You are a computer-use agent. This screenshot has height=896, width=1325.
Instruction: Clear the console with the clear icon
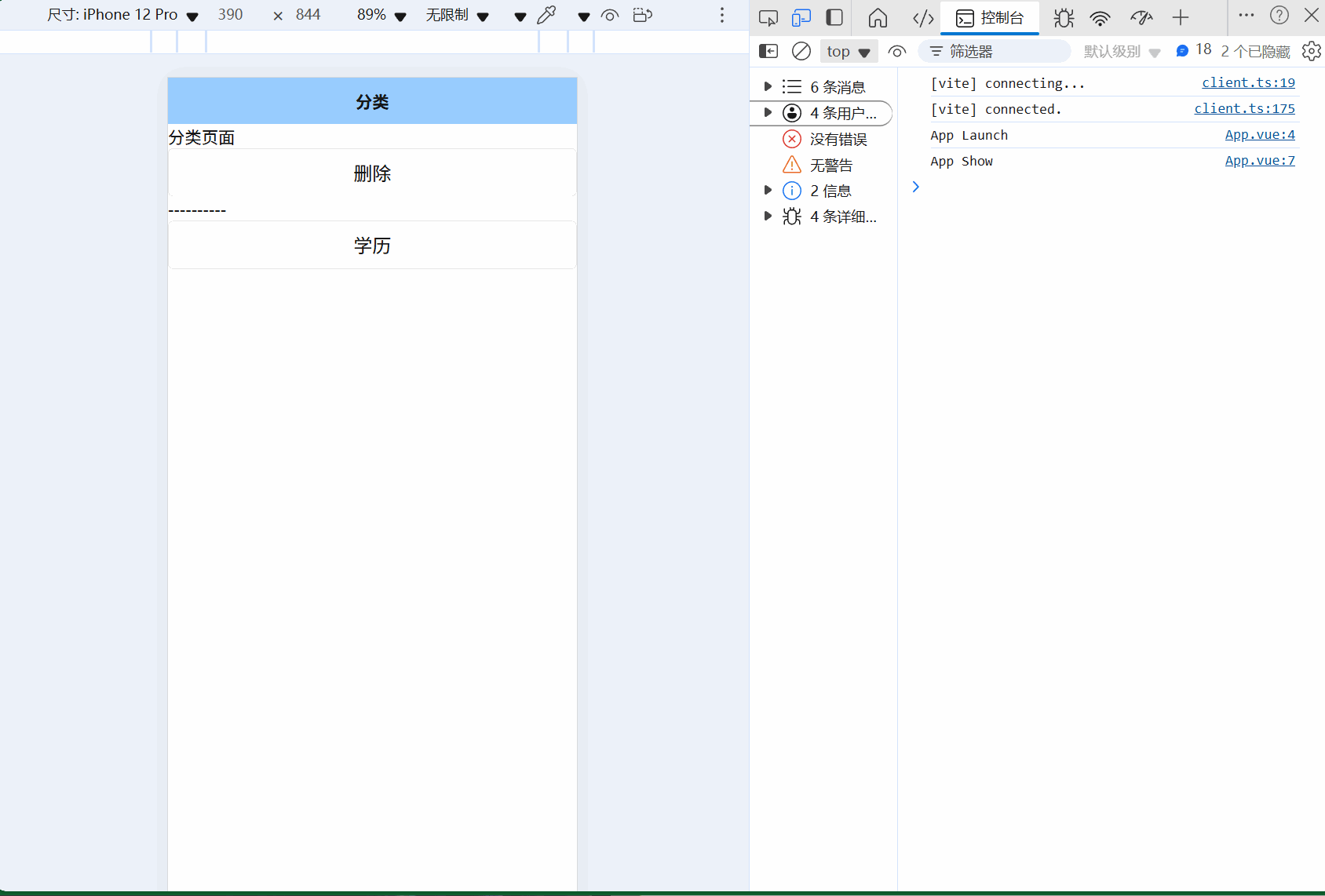point(801,51)
